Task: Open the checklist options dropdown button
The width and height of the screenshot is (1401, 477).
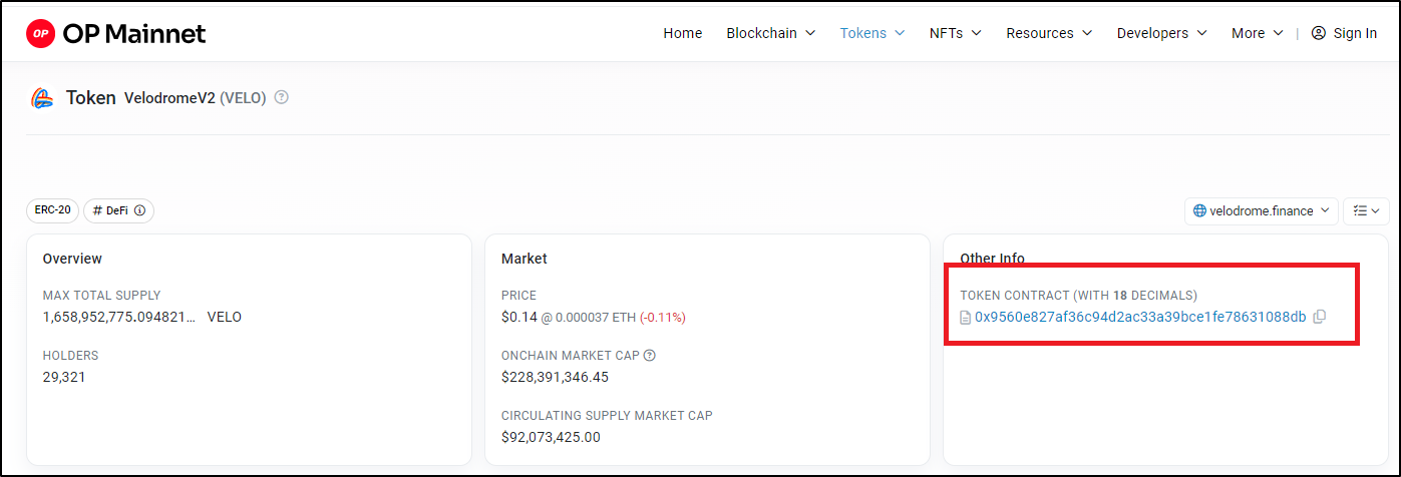Action: click(x=1365, y=211)
